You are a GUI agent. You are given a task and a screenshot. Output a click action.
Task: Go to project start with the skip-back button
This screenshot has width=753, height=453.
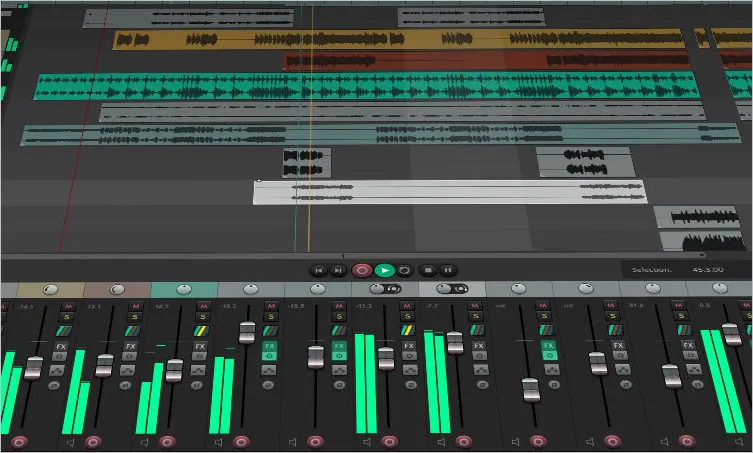point(318,270)
